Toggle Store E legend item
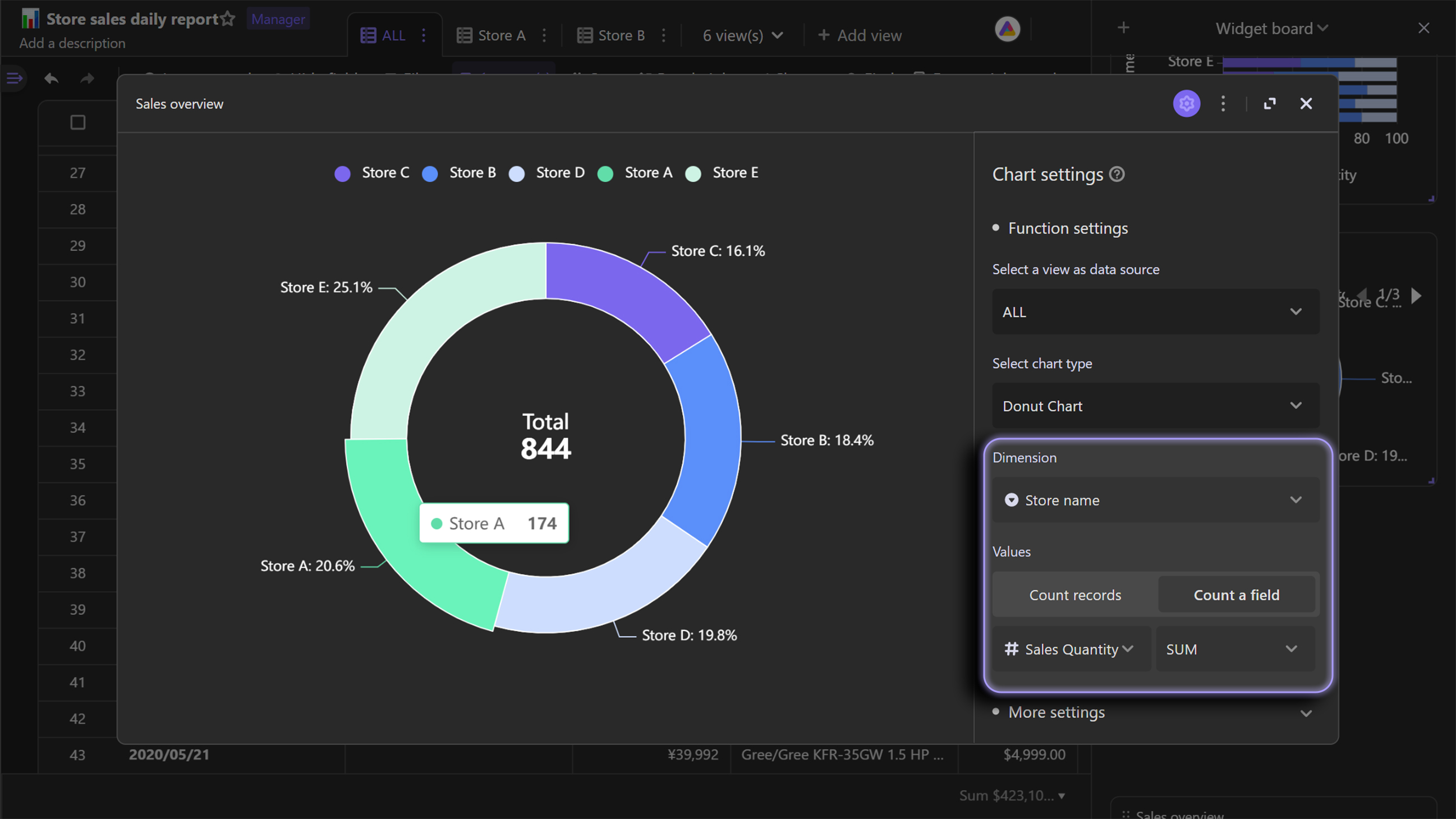Viewport: 1456px width, 819px height. (722, 173)
